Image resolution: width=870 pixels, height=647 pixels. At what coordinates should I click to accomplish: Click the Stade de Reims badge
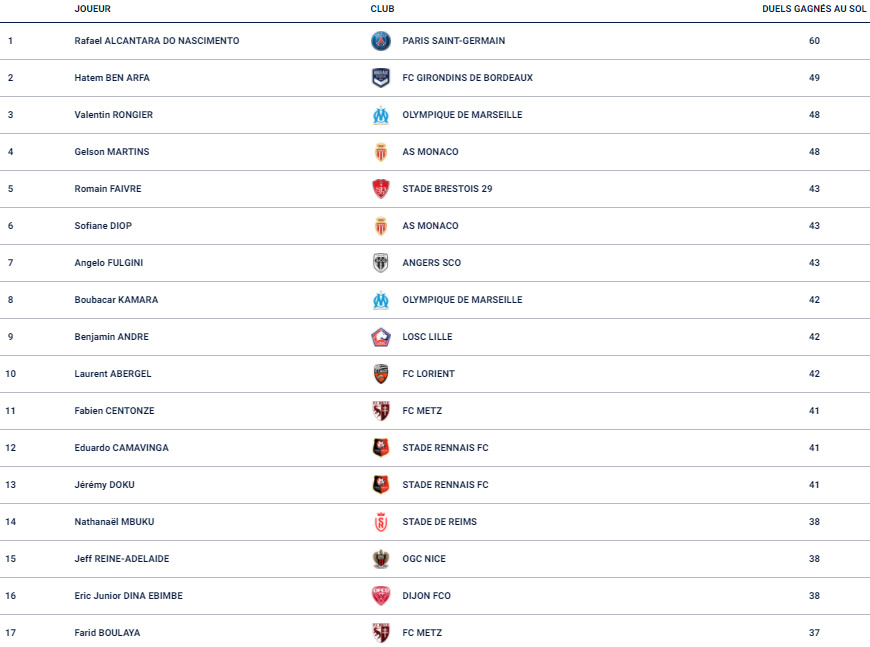pos(381,522)
